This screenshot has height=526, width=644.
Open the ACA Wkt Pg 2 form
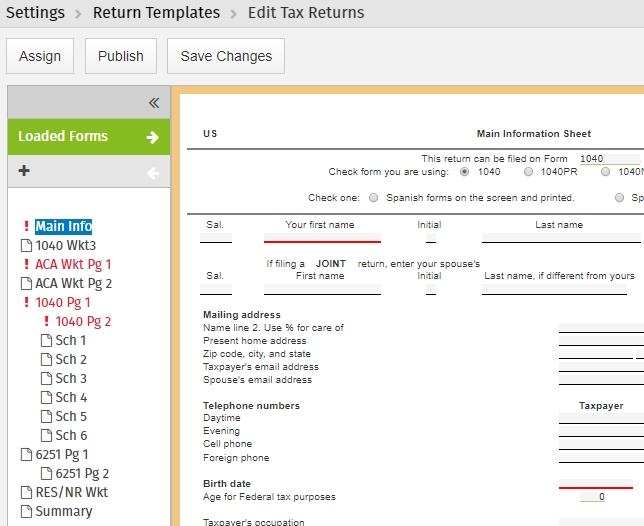coord(74,284)
